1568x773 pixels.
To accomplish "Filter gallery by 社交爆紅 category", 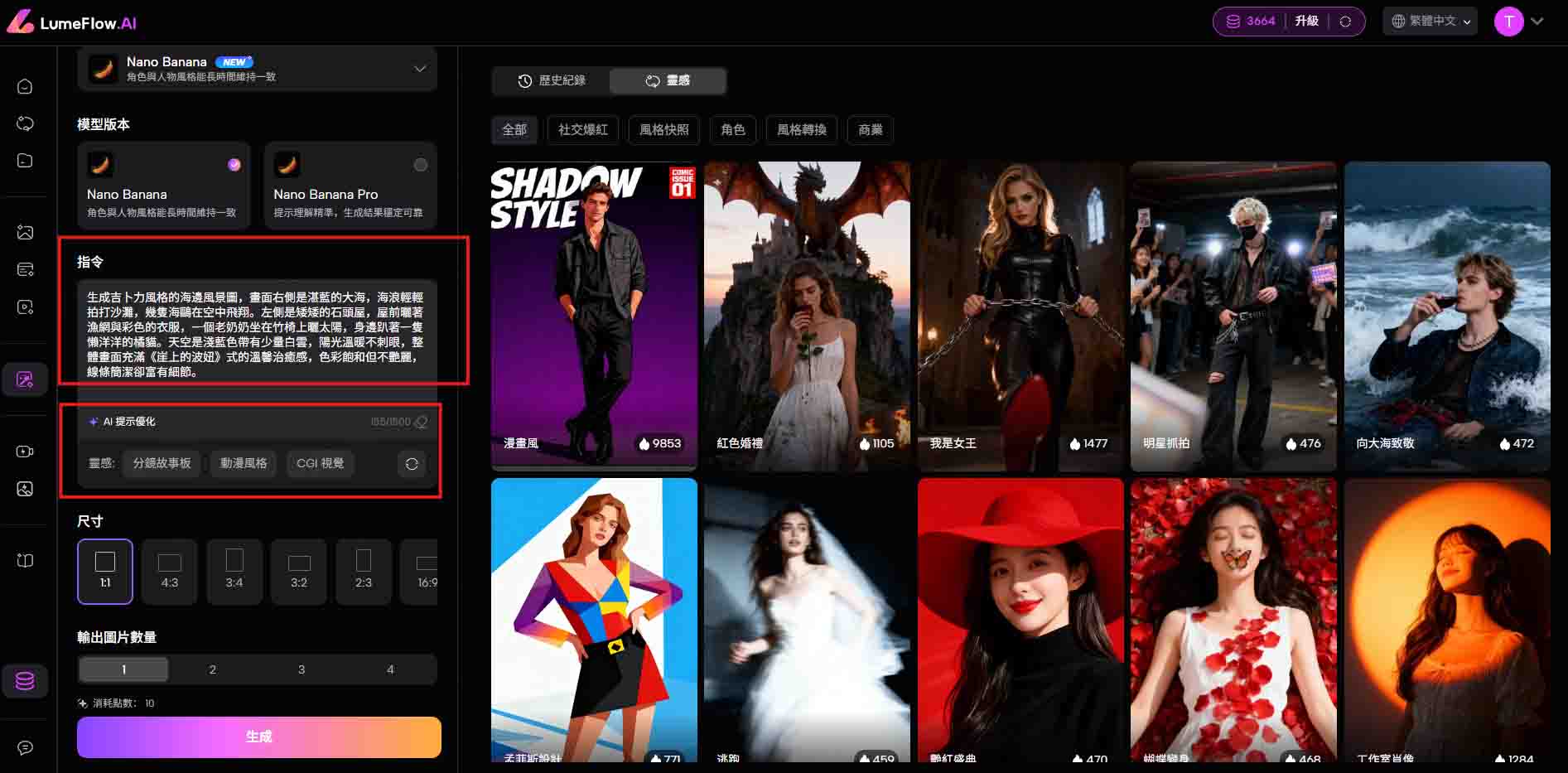I will 582,130.
